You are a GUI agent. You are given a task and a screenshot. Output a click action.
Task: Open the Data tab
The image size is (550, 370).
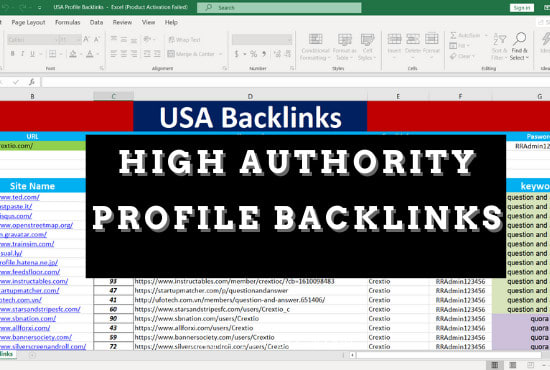[96, 22]
